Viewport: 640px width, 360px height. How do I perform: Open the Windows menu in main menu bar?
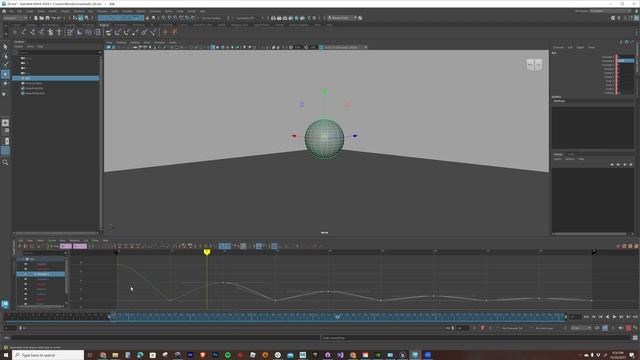tap(78, 11)
